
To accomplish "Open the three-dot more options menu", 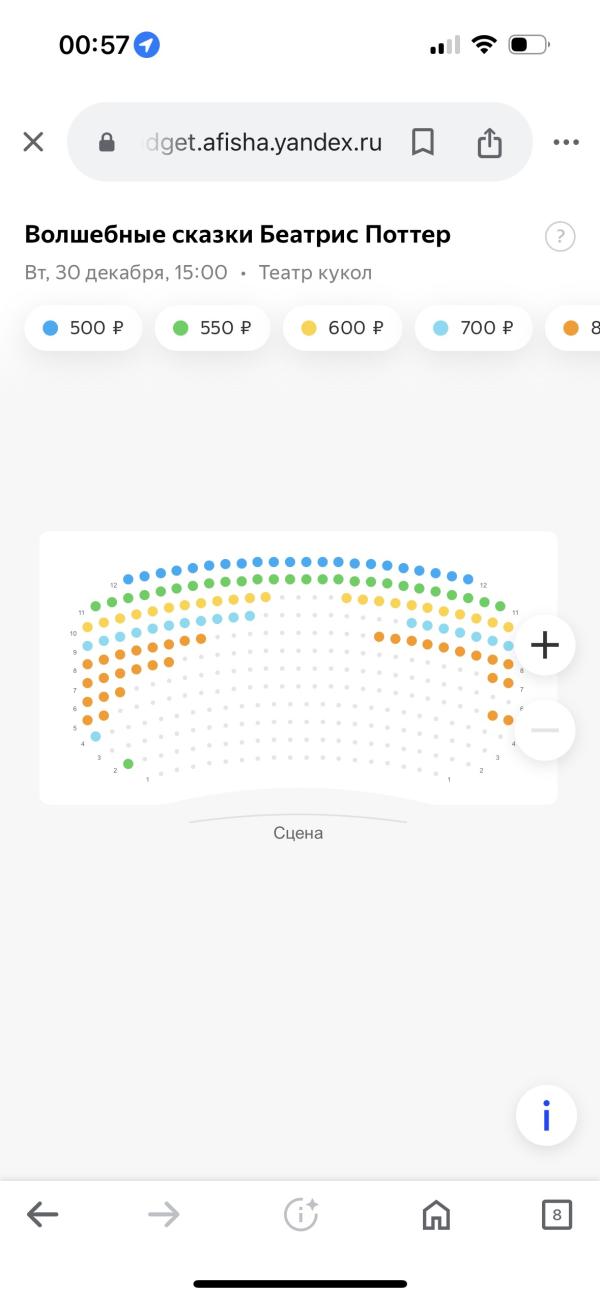I will click(566, 142).
